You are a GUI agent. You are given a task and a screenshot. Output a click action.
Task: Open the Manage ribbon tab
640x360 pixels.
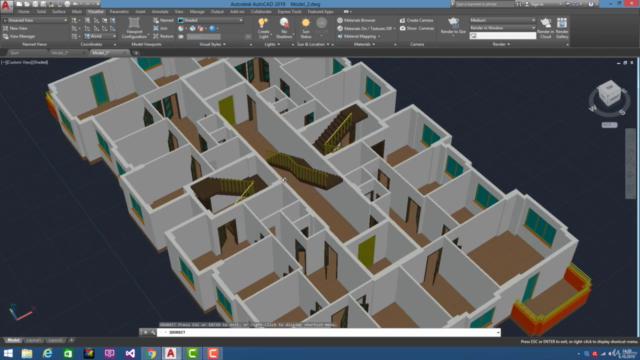(x=197, y=12)
